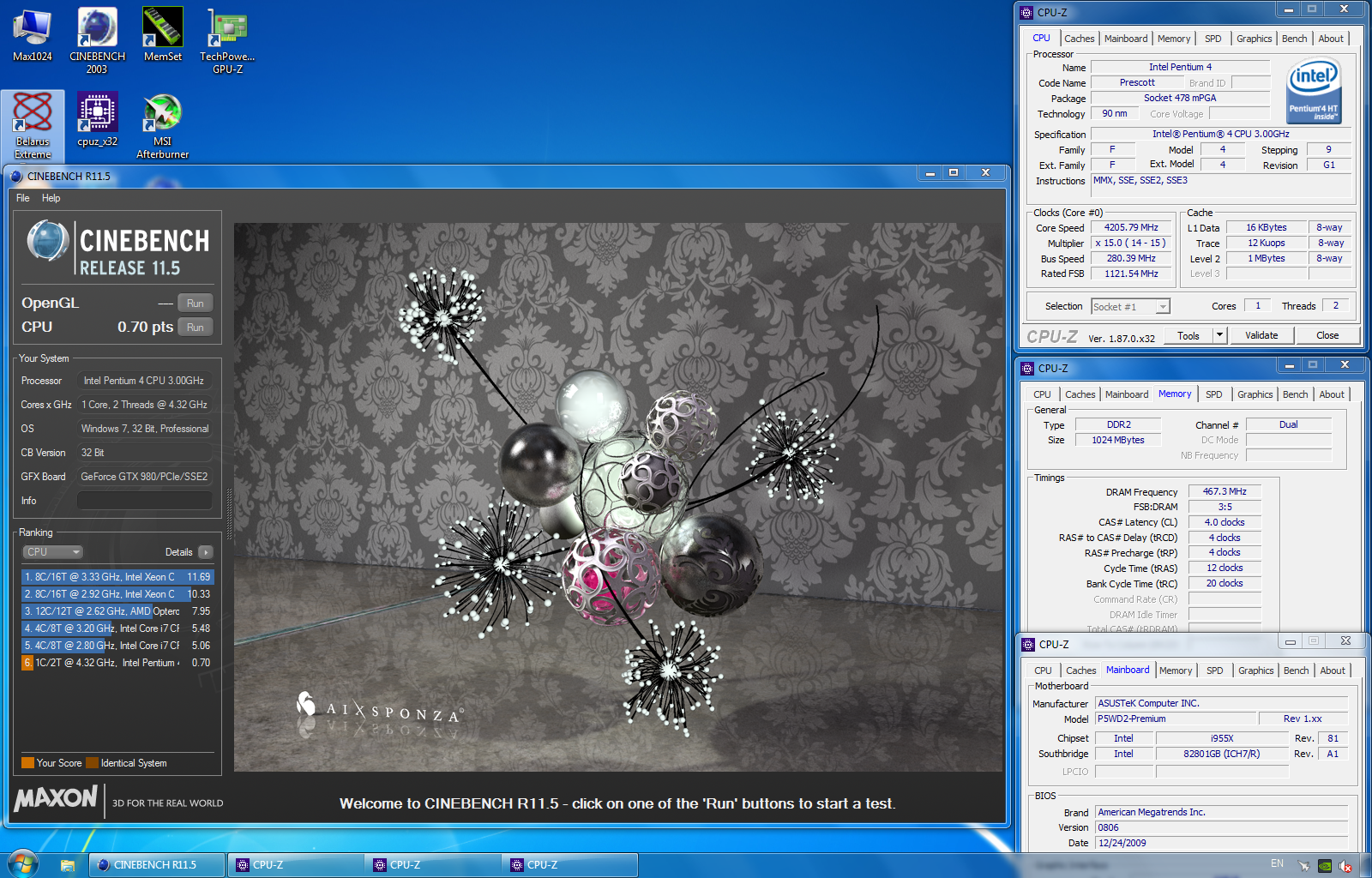This screenshot has height=878, width=1372.
Task: Open TechPowerUp GPU-Z desktop shortcut
Action: coord(227,40)
